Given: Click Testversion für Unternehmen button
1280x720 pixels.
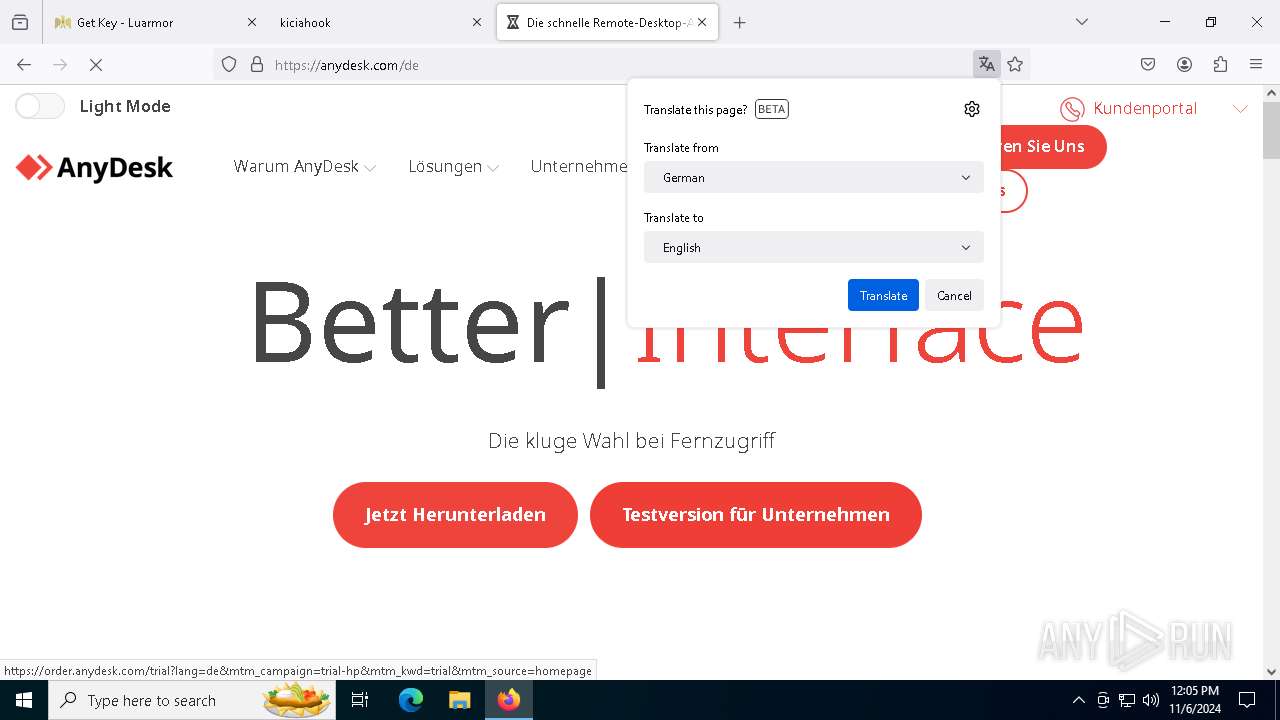Looking at the screenshot, I should 755,514.
